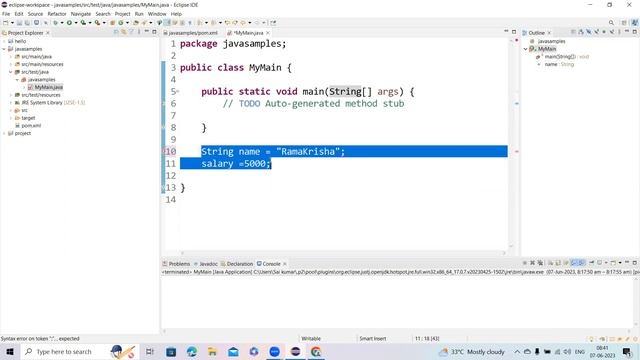This screenshot has width=640, height=360.
Task: Click the Back navigation arrow in toolbar
Action: 243,23
